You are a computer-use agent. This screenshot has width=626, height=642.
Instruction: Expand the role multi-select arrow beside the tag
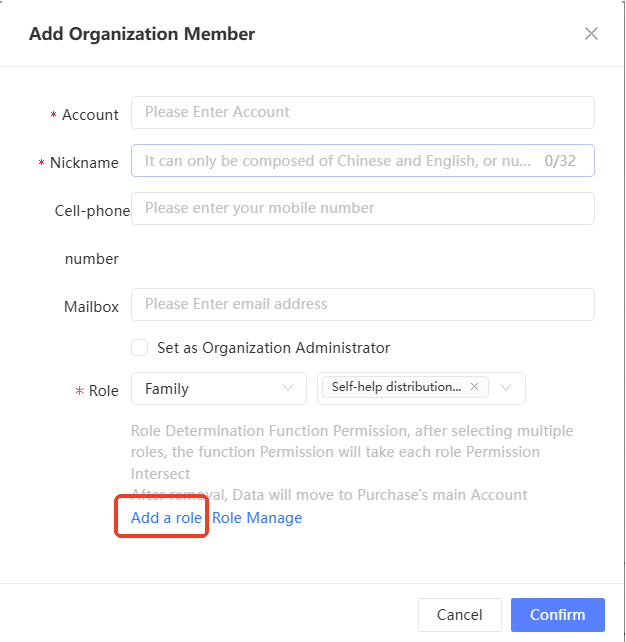(506, 388)
